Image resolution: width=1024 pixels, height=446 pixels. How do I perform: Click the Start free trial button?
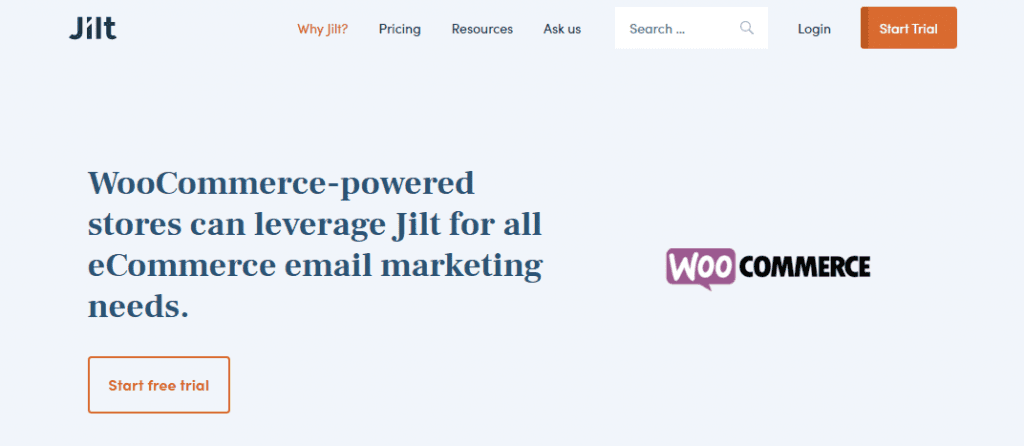159,385
